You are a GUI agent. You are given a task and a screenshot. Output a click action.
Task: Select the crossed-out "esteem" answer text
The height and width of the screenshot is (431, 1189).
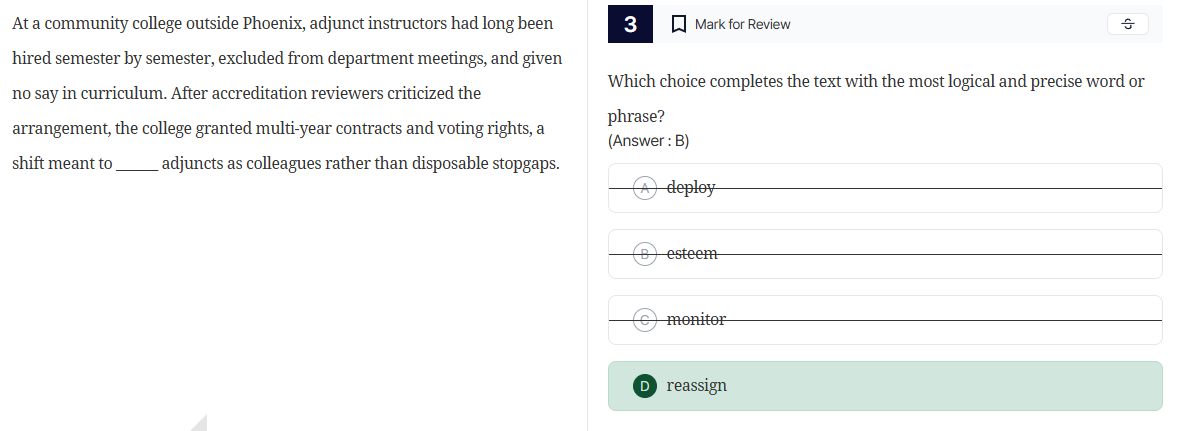692,253
